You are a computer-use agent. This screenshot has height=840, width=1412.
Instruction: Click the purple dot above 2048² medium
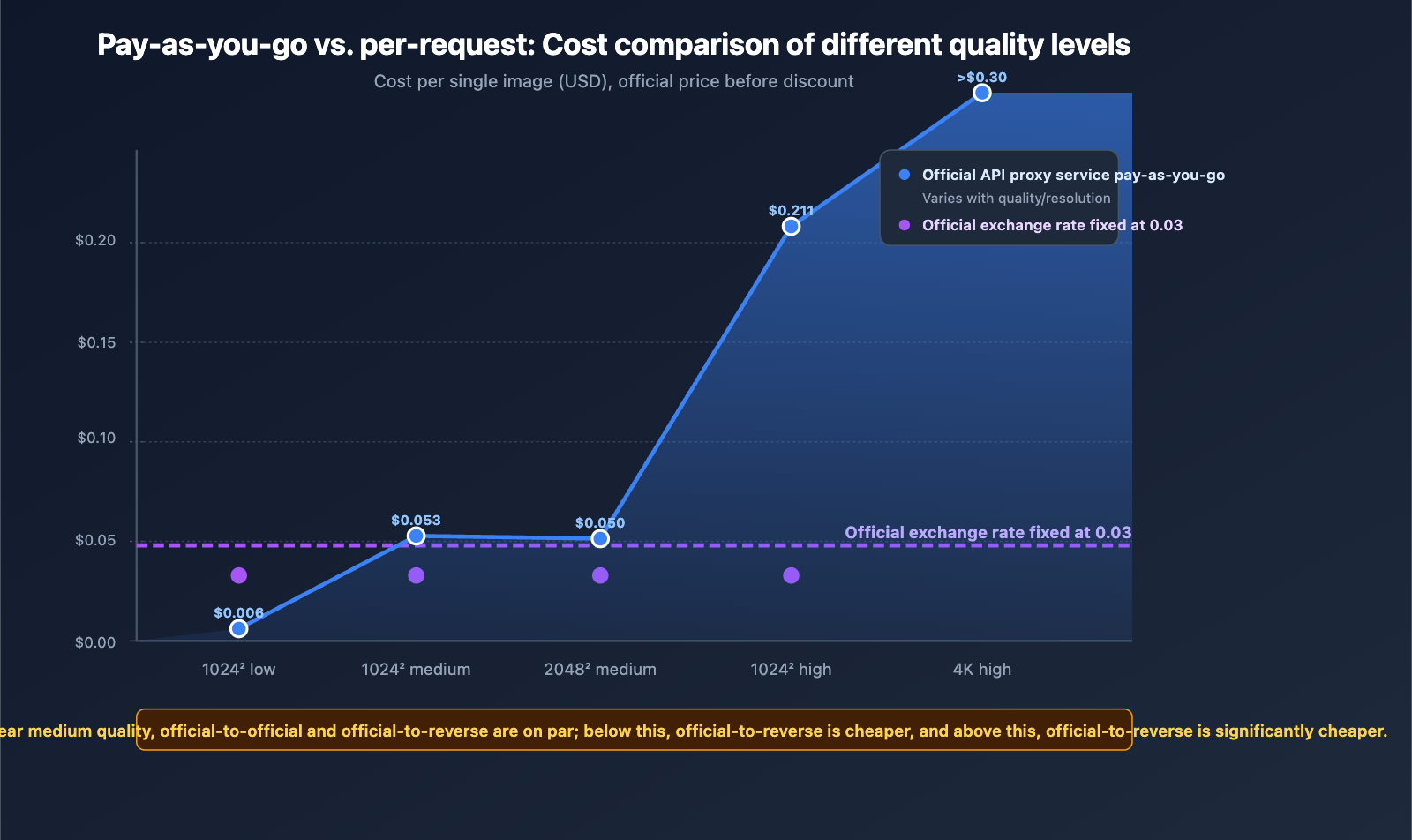[x=600, y=575]
